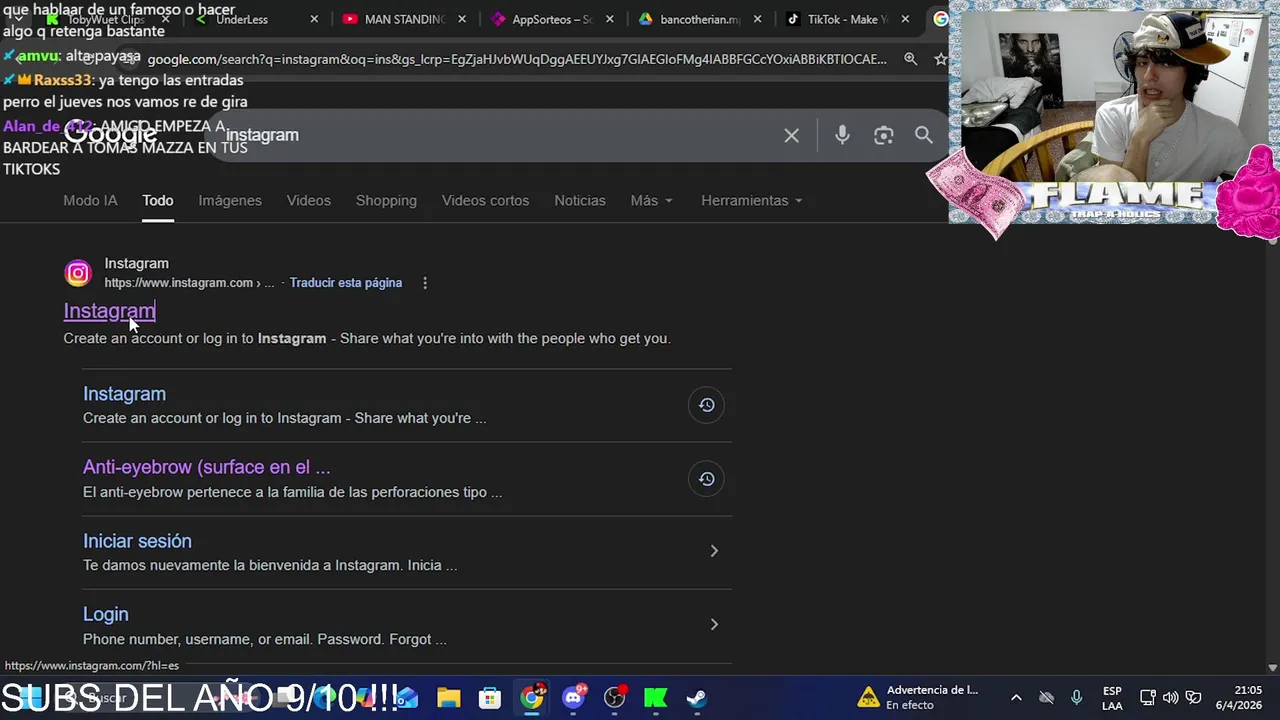The height and width of the screenshot is (720, 1280).
Task: Select the Todo results tab
Action: point(158,201)
